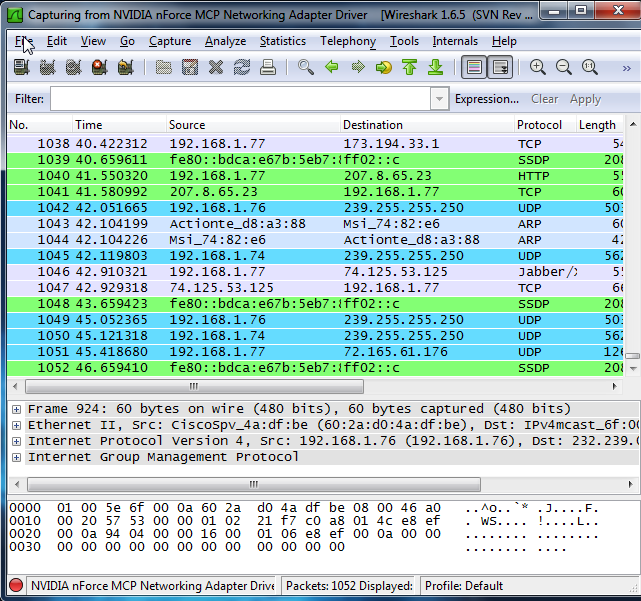Stop the running live capture icon
The width and height of the screenshot is (641, 601).
[99, 67]
